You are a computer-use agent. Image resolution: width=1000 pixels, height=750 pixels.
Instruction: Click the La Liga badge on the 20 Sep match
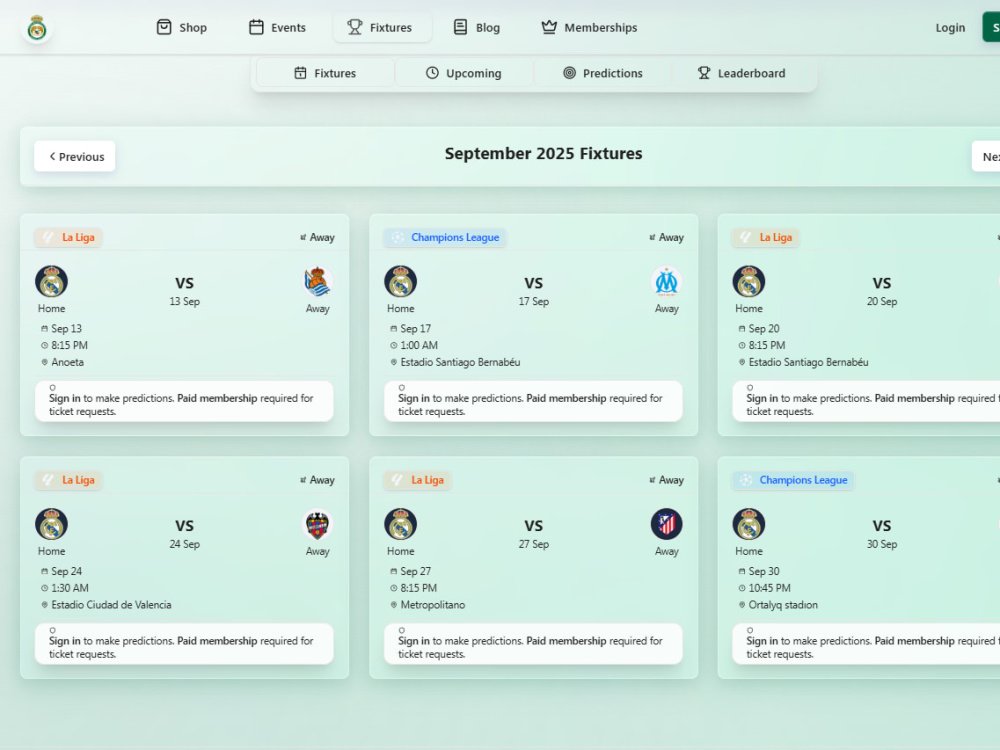click(766, 237)
